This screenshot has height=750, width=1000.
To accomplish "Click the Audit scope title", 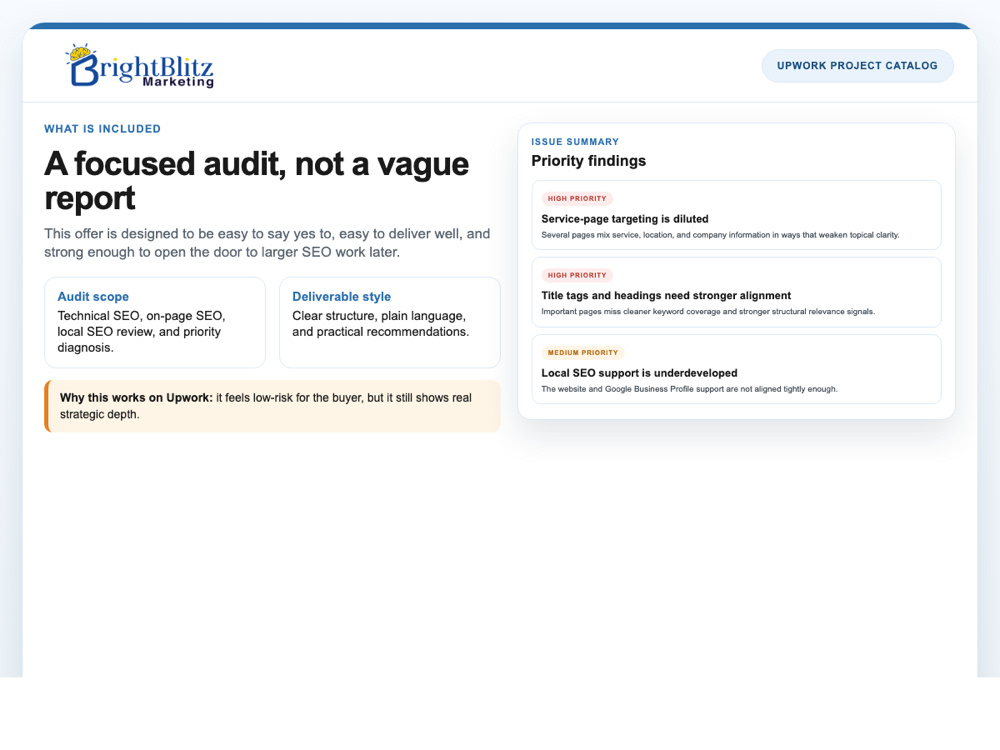I will tap(93, 297).
